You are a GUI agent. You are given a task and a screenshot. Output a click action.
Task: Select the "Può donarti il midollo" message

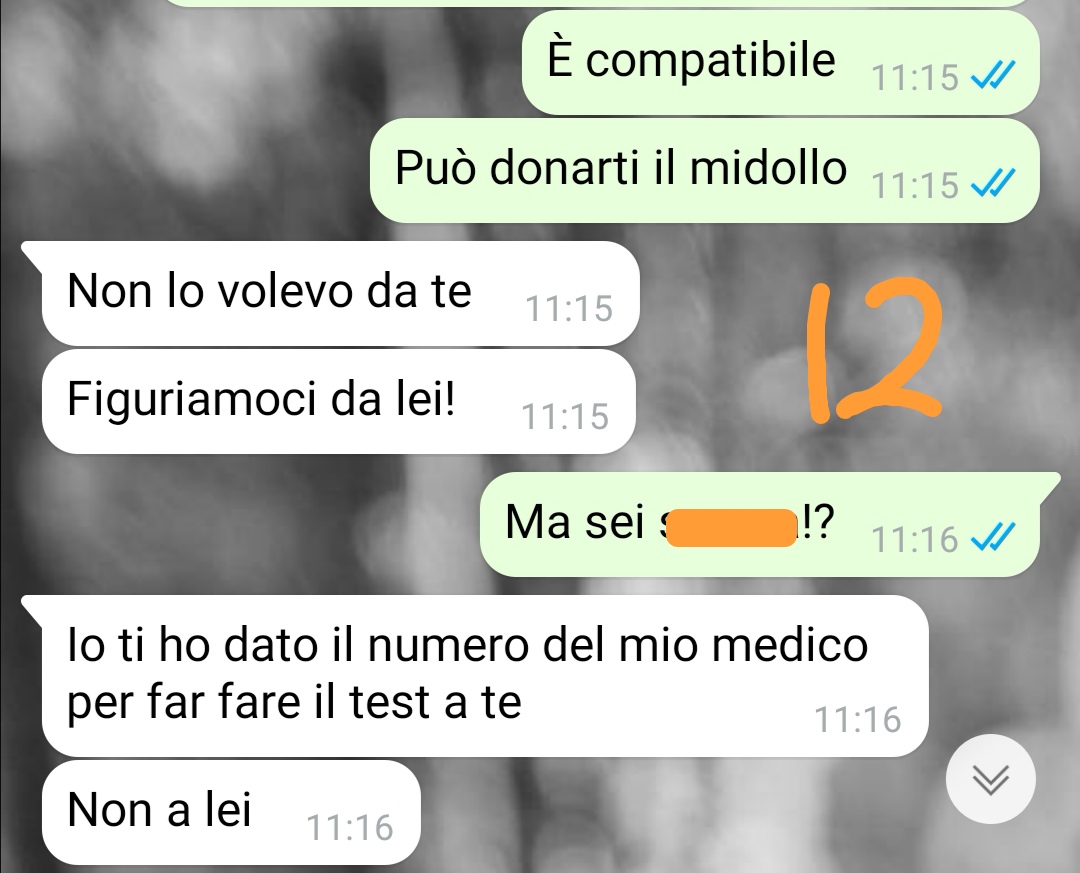pos(705,170)
